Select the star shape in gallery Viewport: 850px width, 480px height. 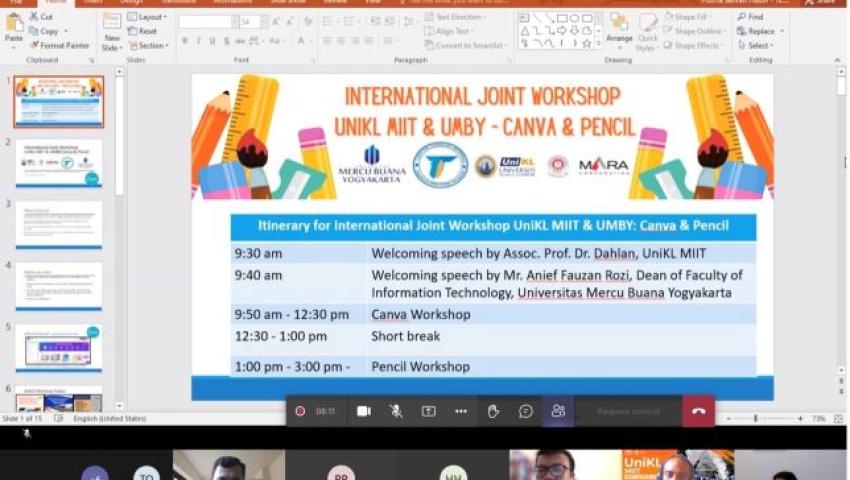587,43
